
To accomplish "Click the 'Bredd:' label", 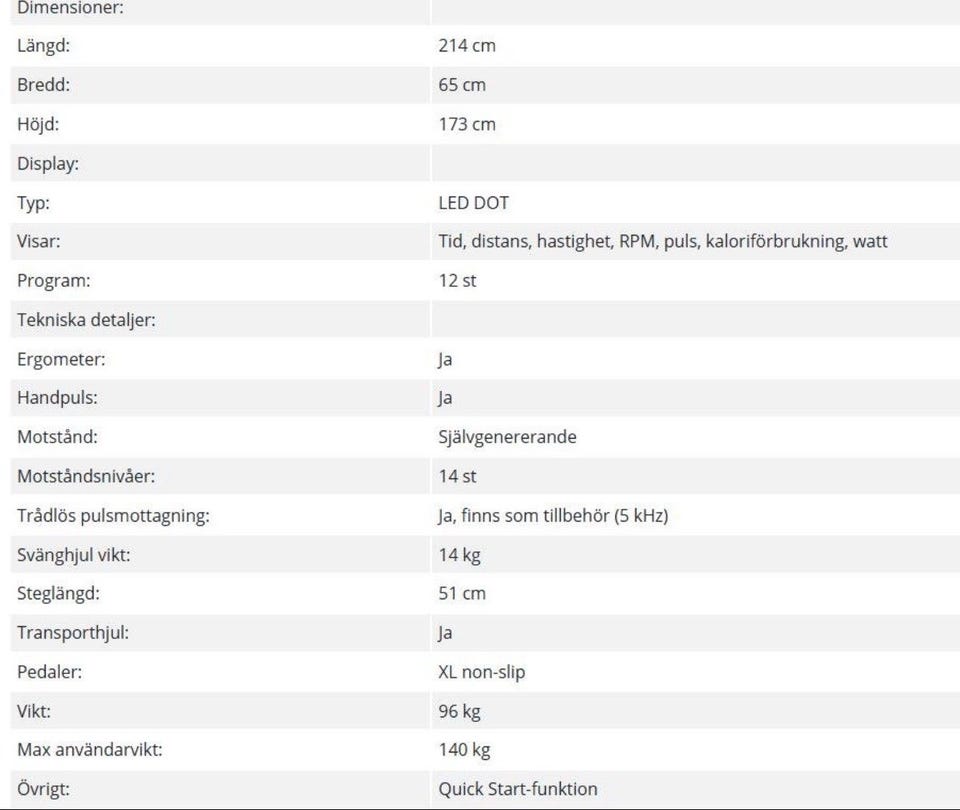I will coord(43,85).
